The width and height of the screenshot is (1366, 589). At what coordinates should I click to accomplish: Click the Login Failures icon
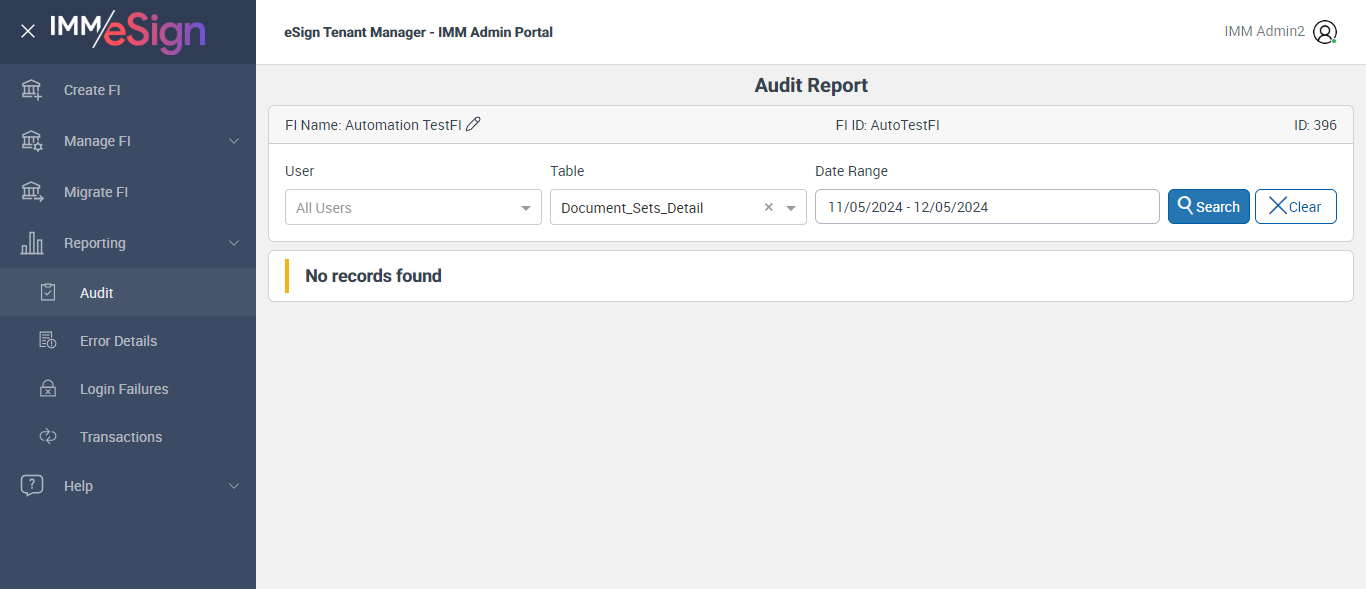(48, 389)
